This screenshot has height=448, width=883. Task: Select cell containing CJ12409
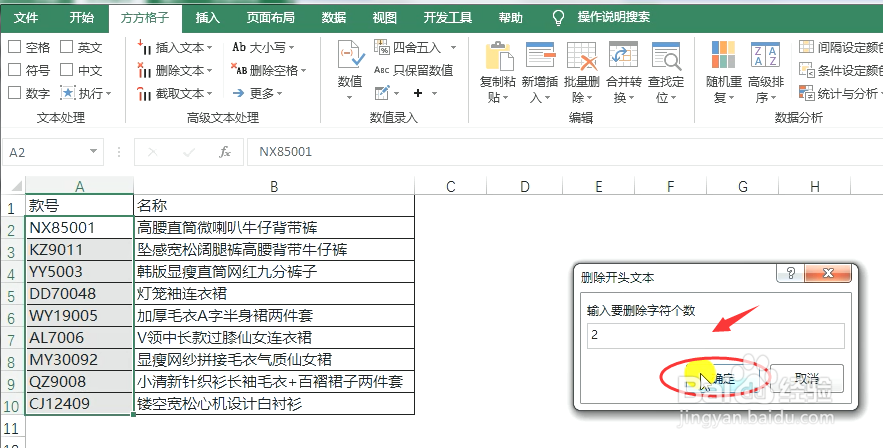click(x=79, y=404)
